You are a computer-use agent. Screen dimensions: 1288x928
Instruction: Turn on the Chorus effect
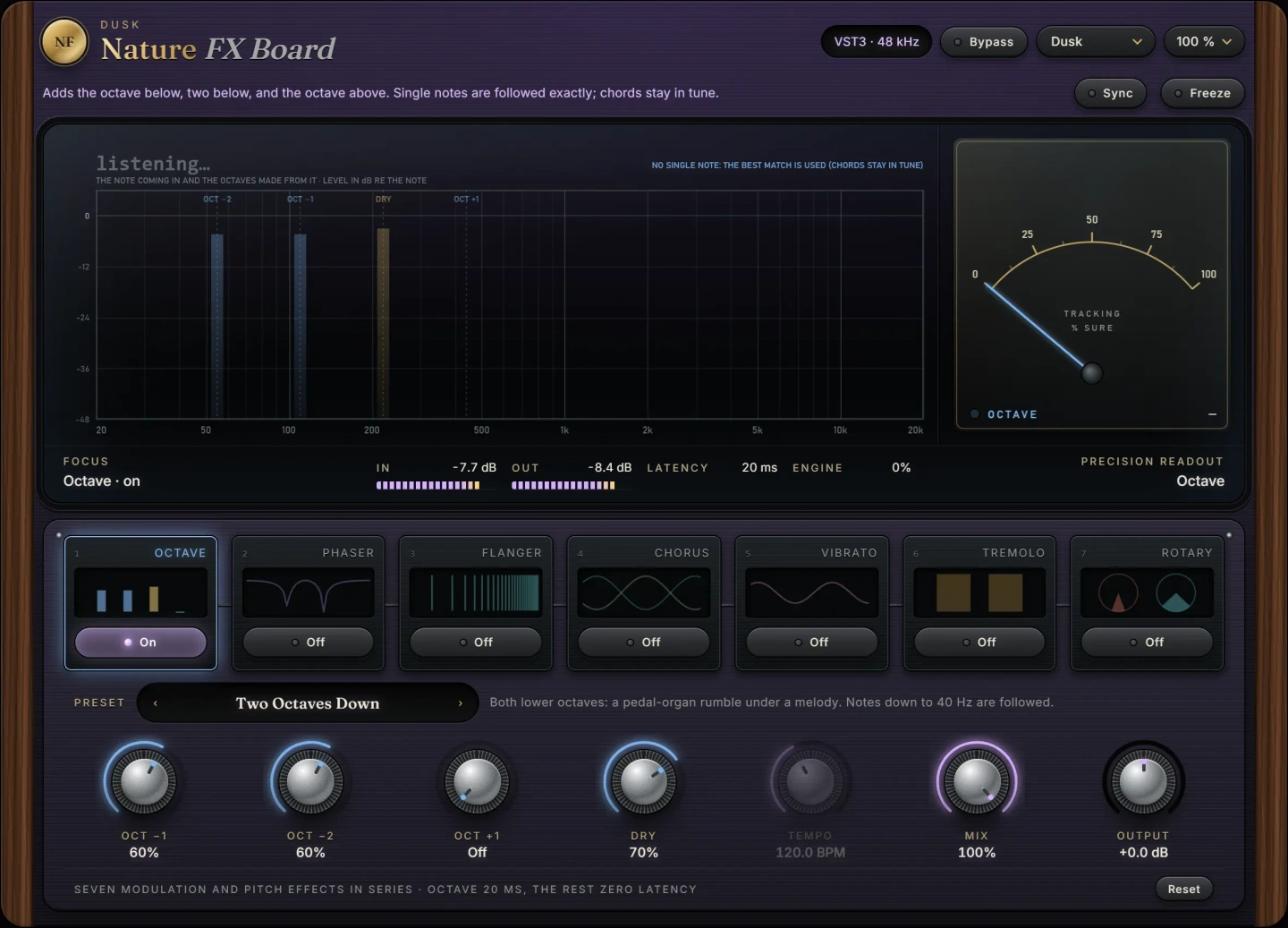click(644, 643)
